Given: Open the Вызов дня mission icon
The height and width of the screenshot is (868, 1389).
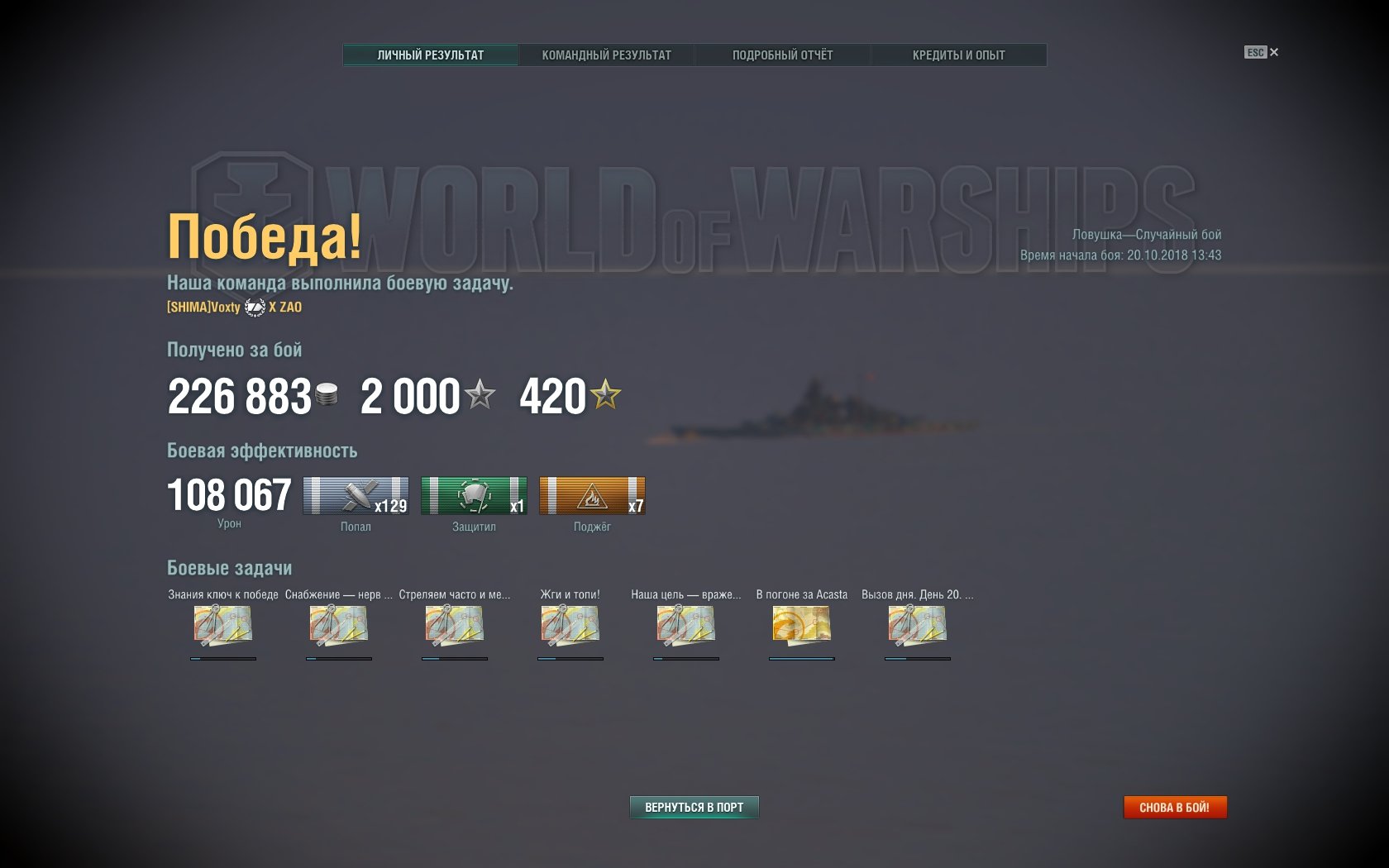Looking at the screenshot, I should [x=918, y=625].
